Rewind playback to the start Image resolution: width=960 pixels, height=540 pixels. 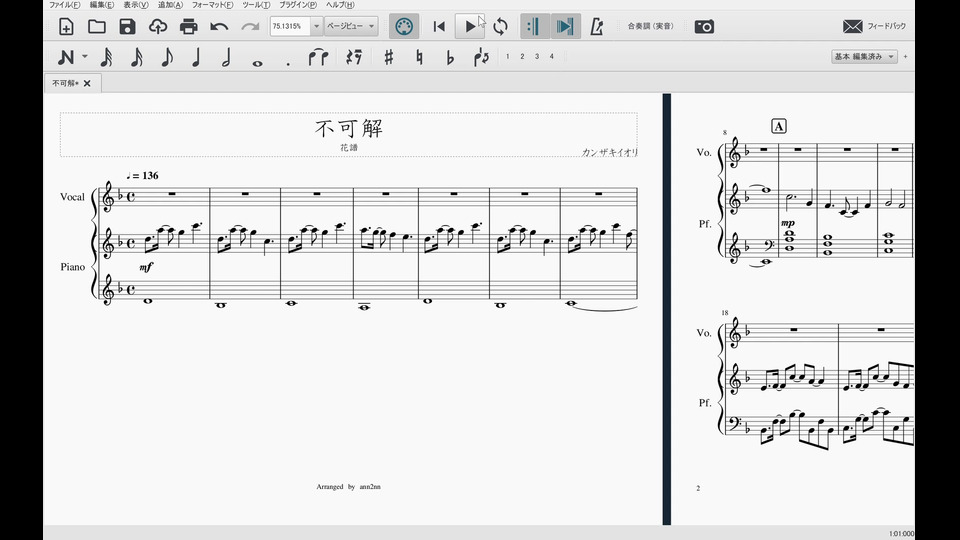pyautogui.click(x=439, y=26)
